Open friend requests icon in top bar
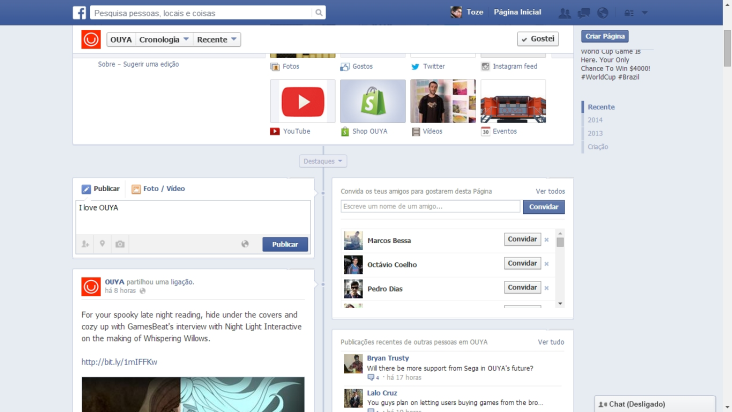This screenshot has width=732, height=412. point(564,13)
